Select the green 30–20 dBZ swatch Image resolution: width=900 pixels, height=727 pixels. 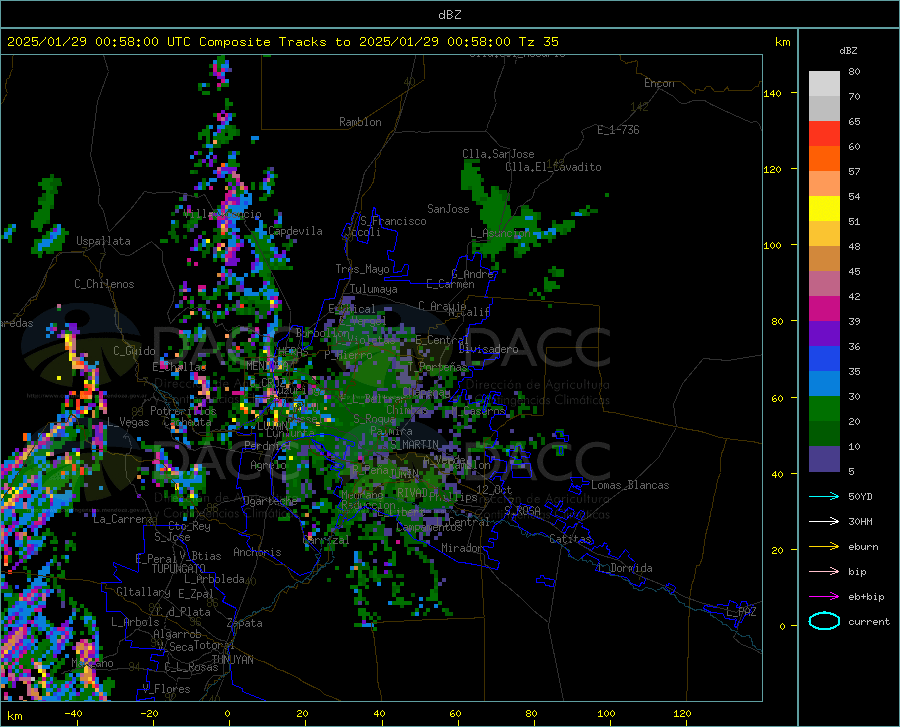824,409
